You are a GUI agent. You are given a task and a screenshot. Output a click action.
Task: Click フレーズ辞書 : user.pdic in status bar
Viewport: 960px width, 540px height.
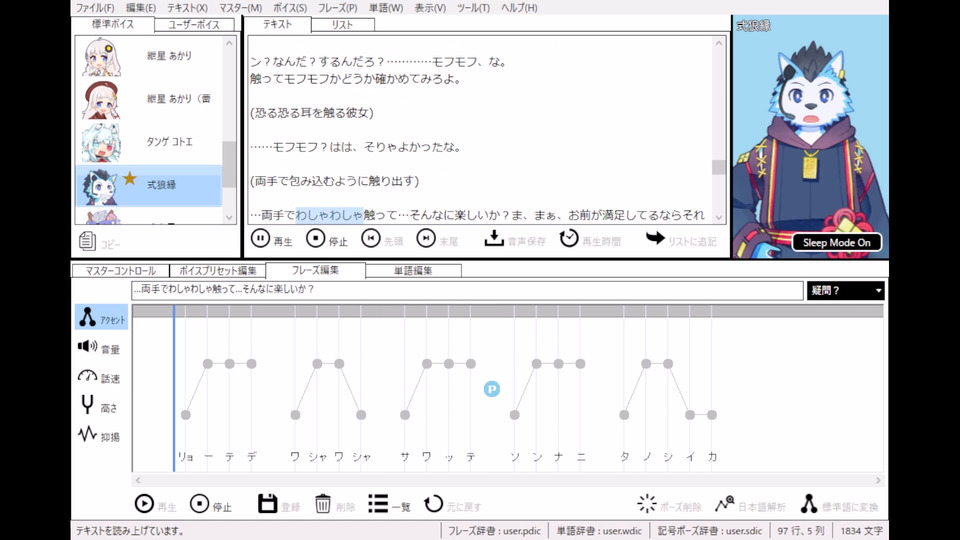[x=494, y=531]
